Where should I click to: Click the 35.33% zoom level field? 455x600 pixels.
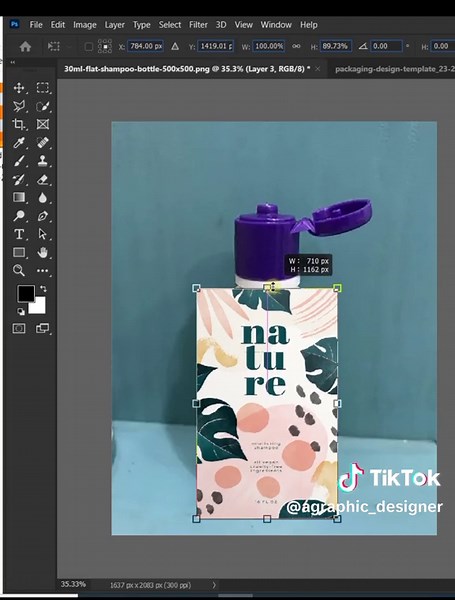click(x=73, y=584)
